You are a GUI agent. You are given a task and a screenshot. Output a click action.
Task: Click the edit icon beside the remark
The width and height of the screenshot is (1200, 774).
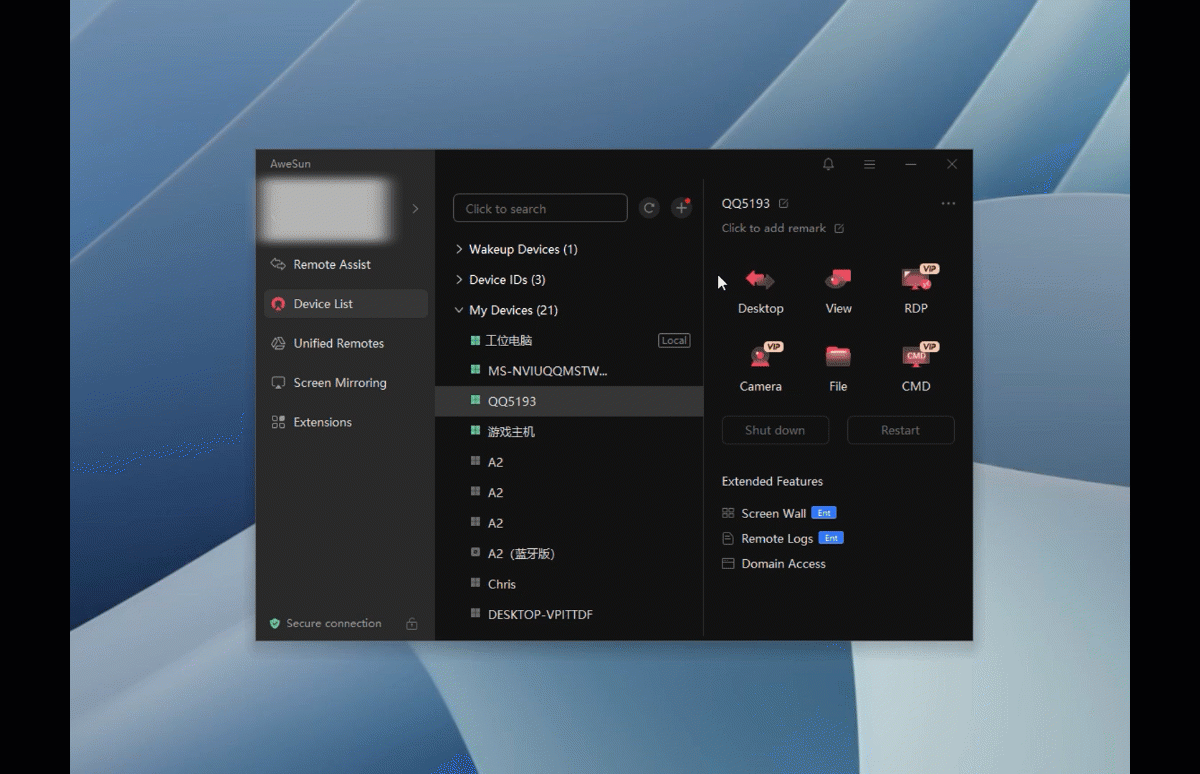tap(839, 229)
